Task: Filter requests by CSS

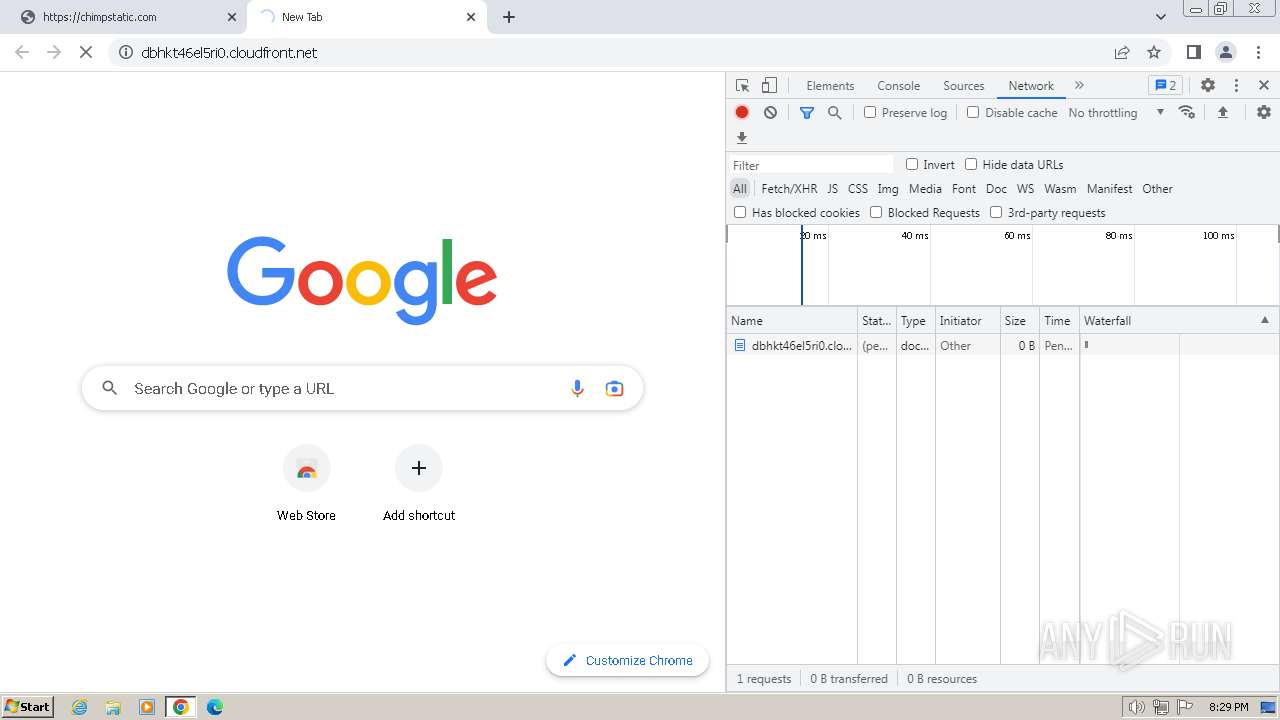Action: click(x=858, y=188)
